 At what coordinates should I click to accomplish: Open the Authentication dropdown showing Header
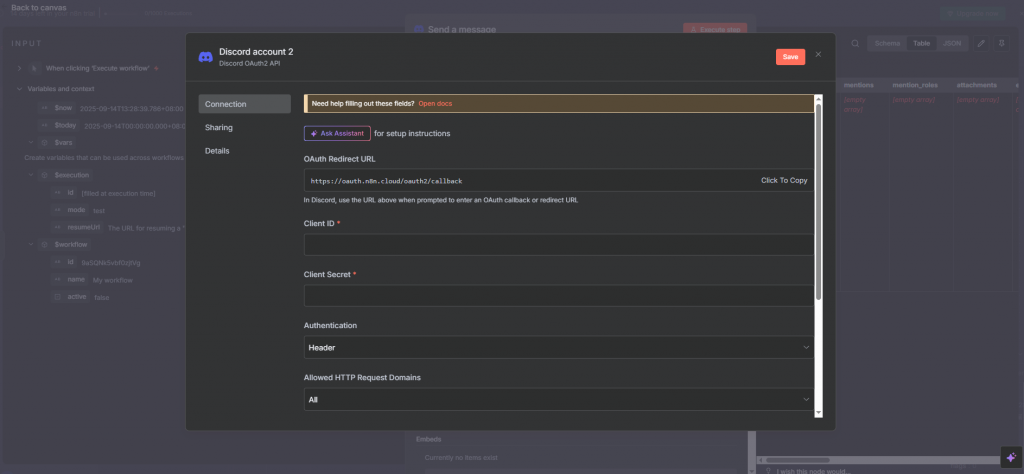coord(559,347)
